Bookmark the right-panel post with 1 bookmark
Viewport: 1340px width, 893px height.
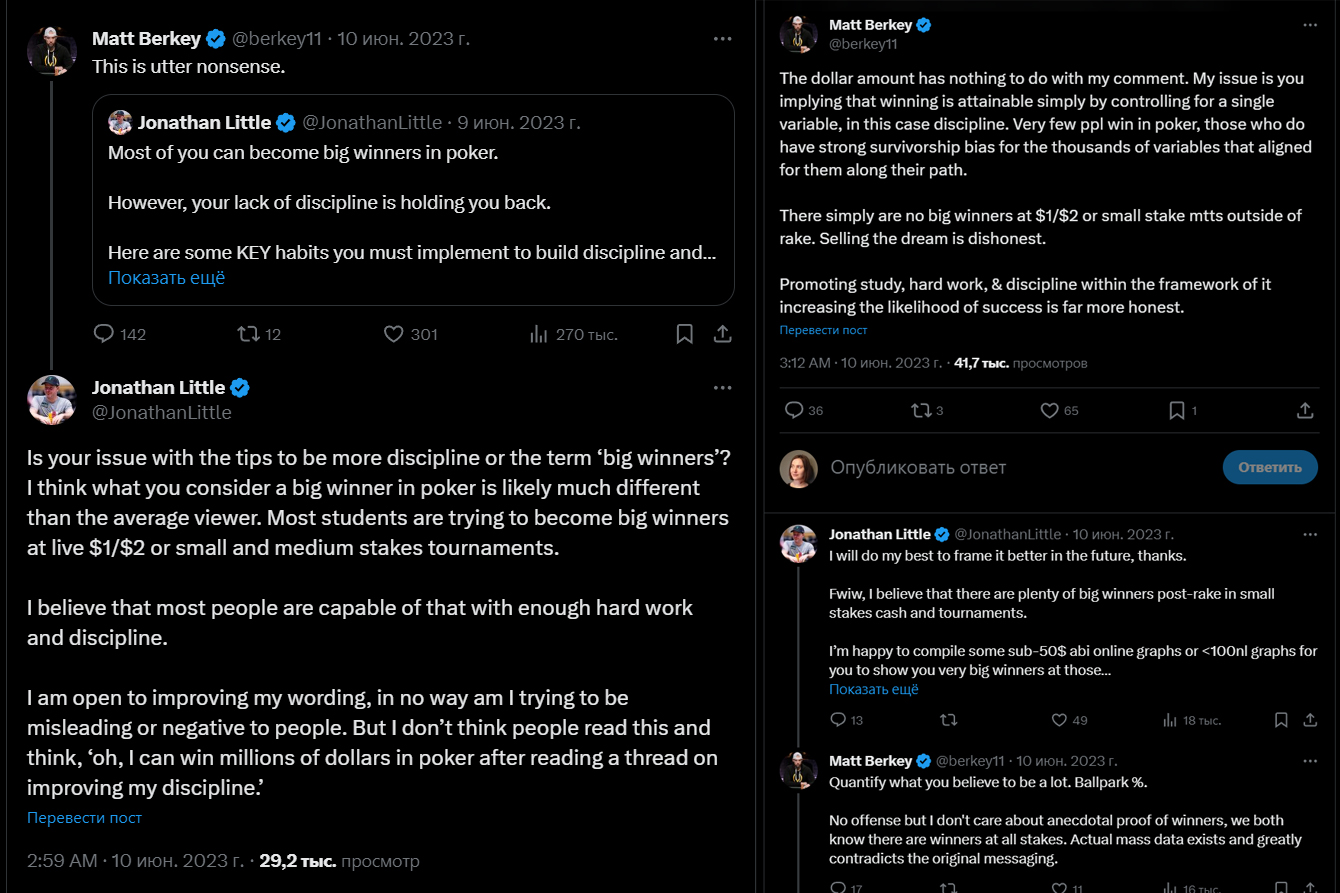[1177, 410]
